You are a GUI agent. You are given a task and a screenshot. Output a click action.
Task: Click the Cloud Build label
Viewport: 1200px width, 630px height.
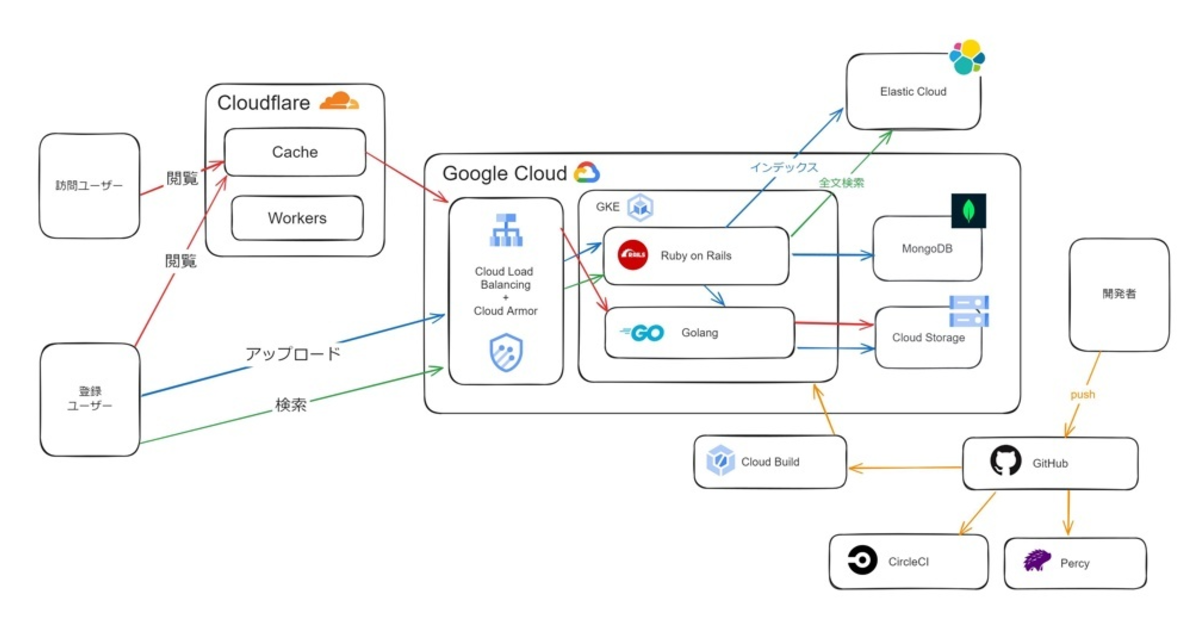(x=770, y=462)
